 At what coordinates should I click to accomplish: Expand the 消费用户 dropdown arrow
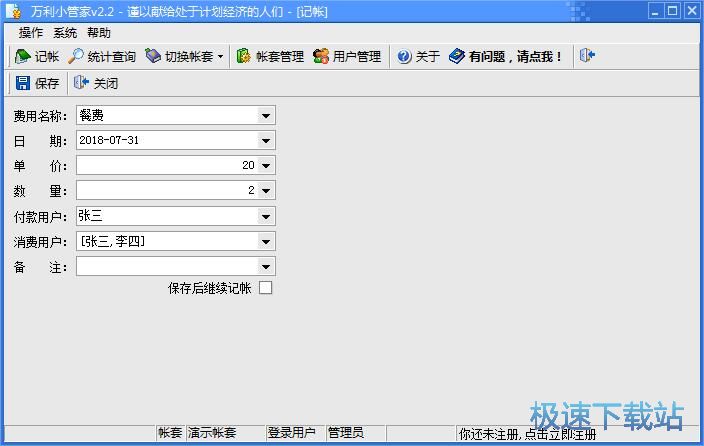pyautogui.click(x=266, y=242)
